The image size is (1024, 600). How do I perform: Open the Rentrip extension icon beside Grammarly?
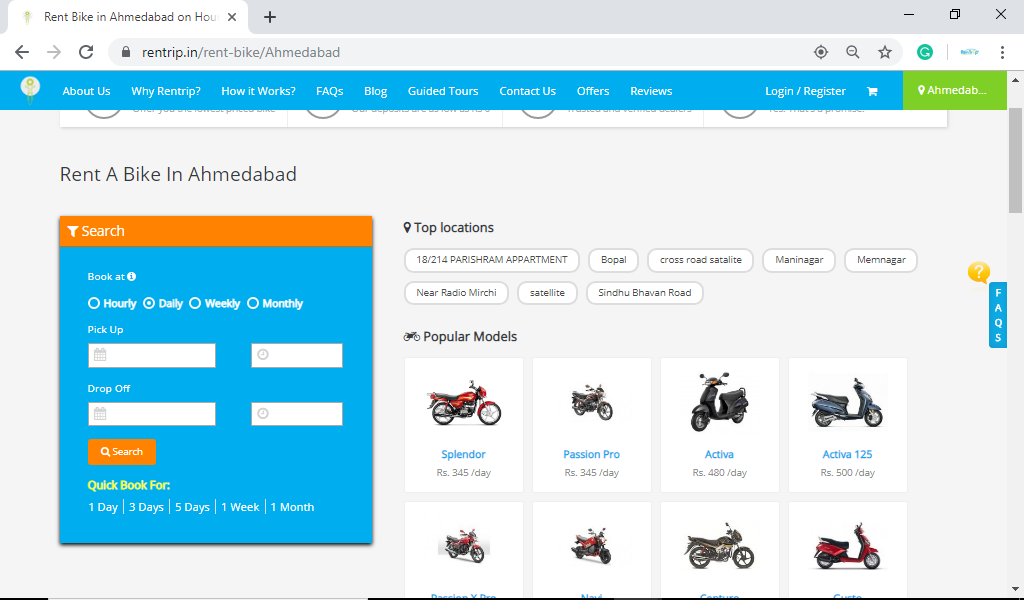tap(970, 52)
